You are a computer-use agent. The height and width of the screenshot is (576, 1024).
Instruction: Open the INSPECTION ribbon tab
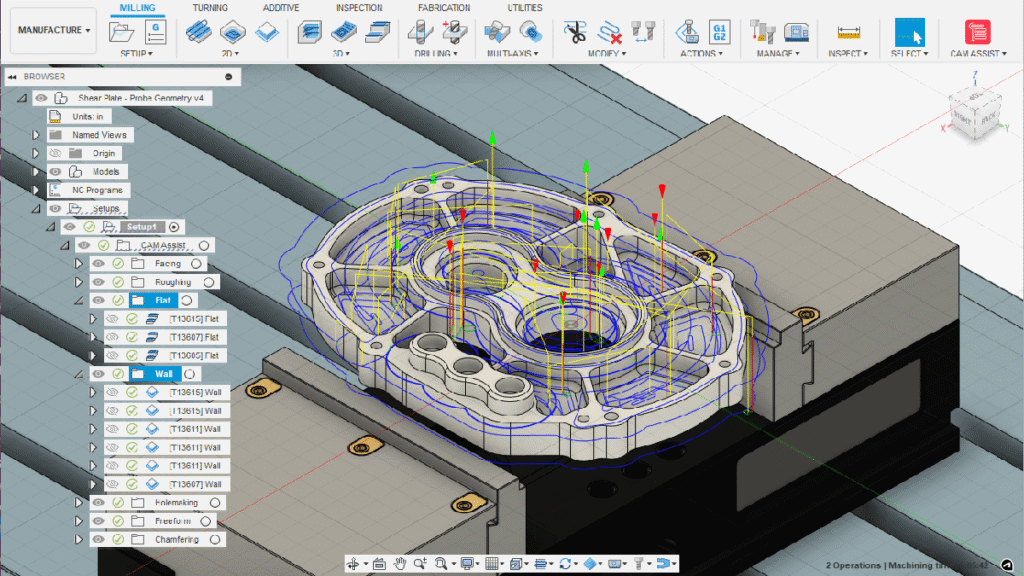point(359,7)
